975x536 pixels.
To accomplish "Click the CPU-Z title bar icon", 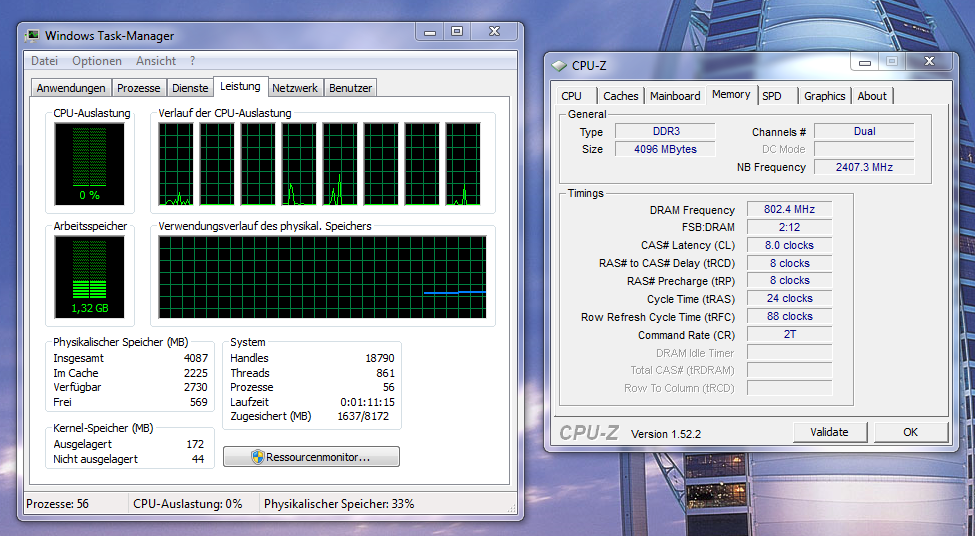I will (559, 65).
